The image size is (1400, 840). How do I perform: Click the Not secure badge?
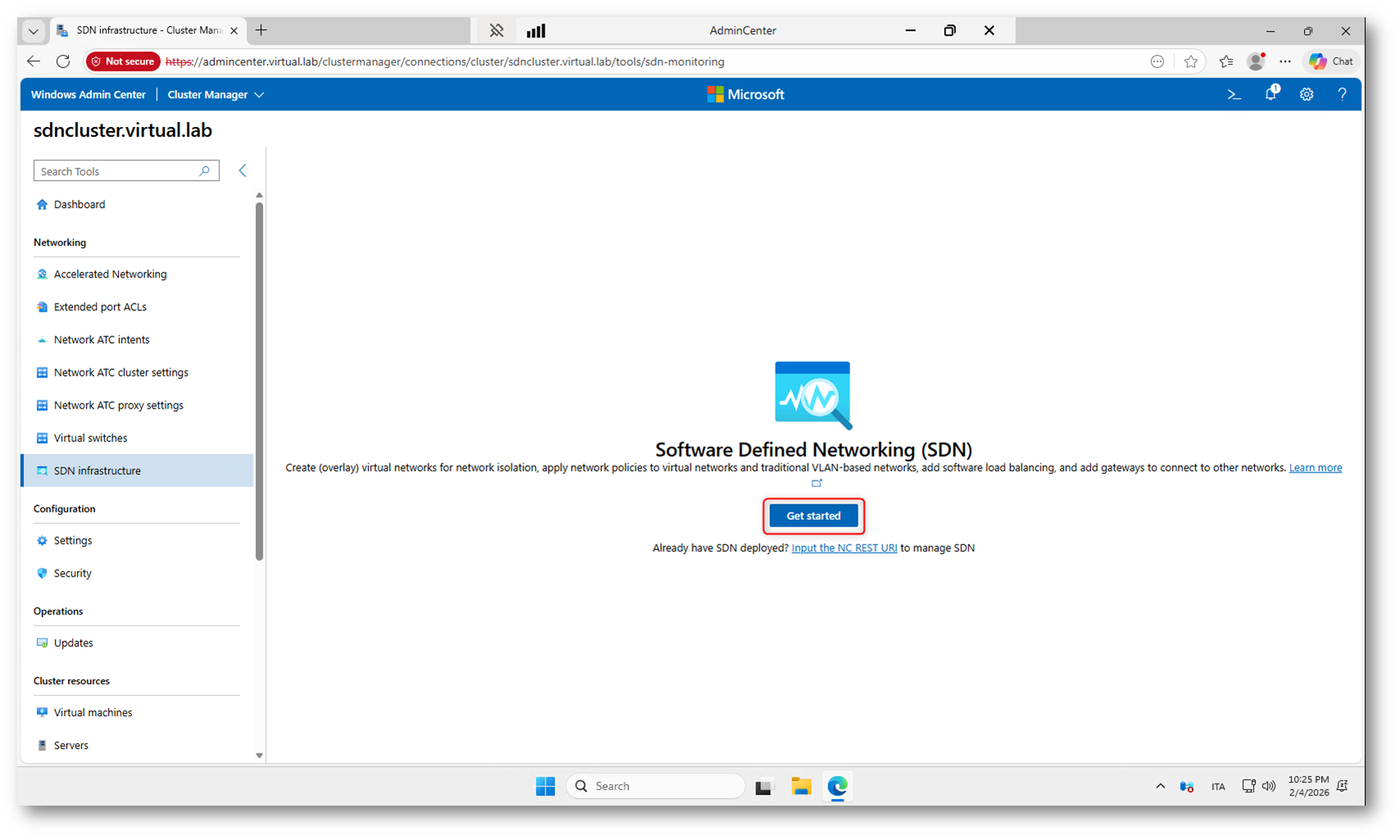[x=123, y=61]
